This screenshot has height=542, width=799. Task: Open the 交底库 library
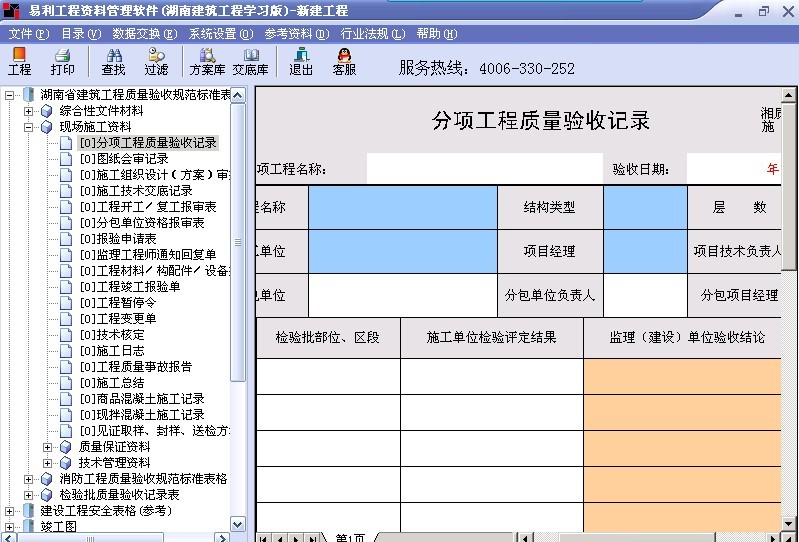[250, 61]
